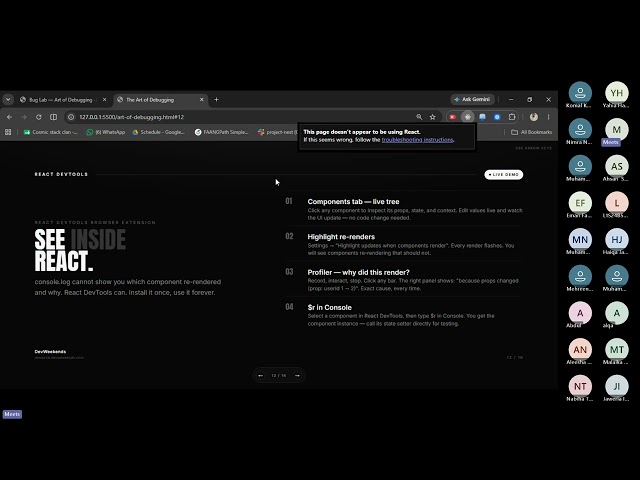Go to previous slide arrow
The image size is (640, 480).
(x=260, y=376)
